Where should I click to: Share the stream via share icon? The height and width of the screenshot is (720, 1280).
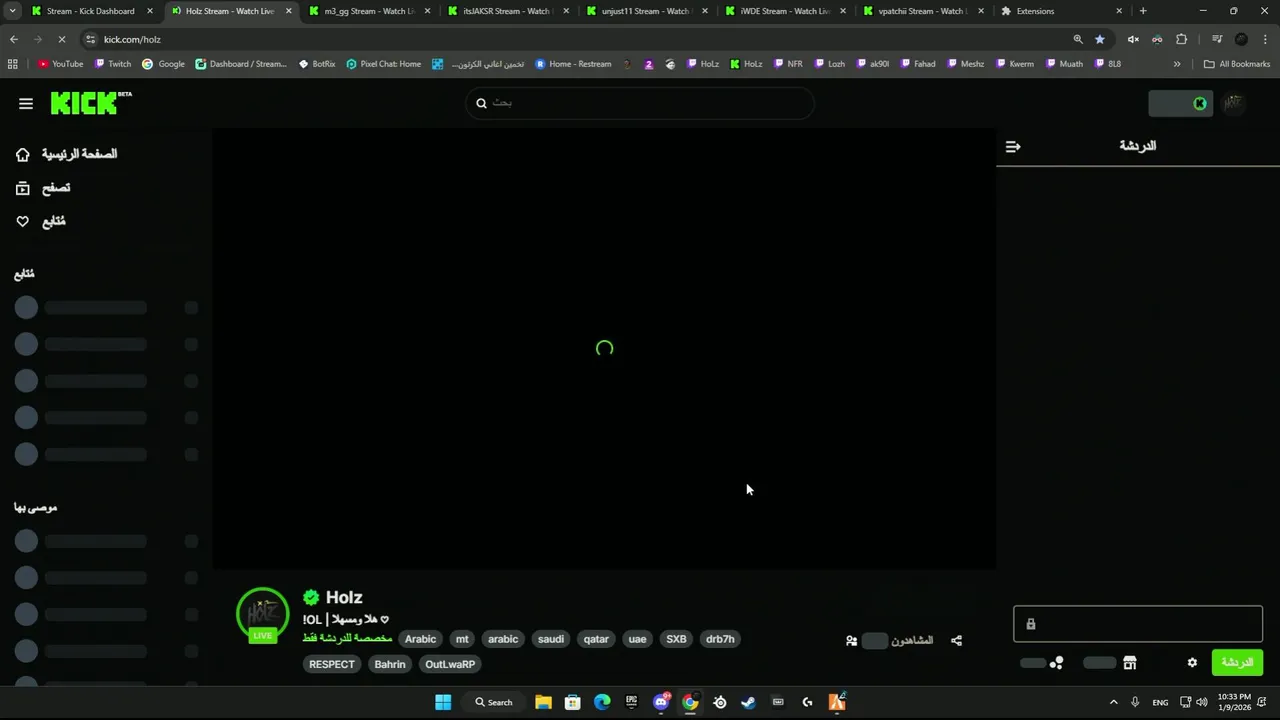tap(956, 641)
